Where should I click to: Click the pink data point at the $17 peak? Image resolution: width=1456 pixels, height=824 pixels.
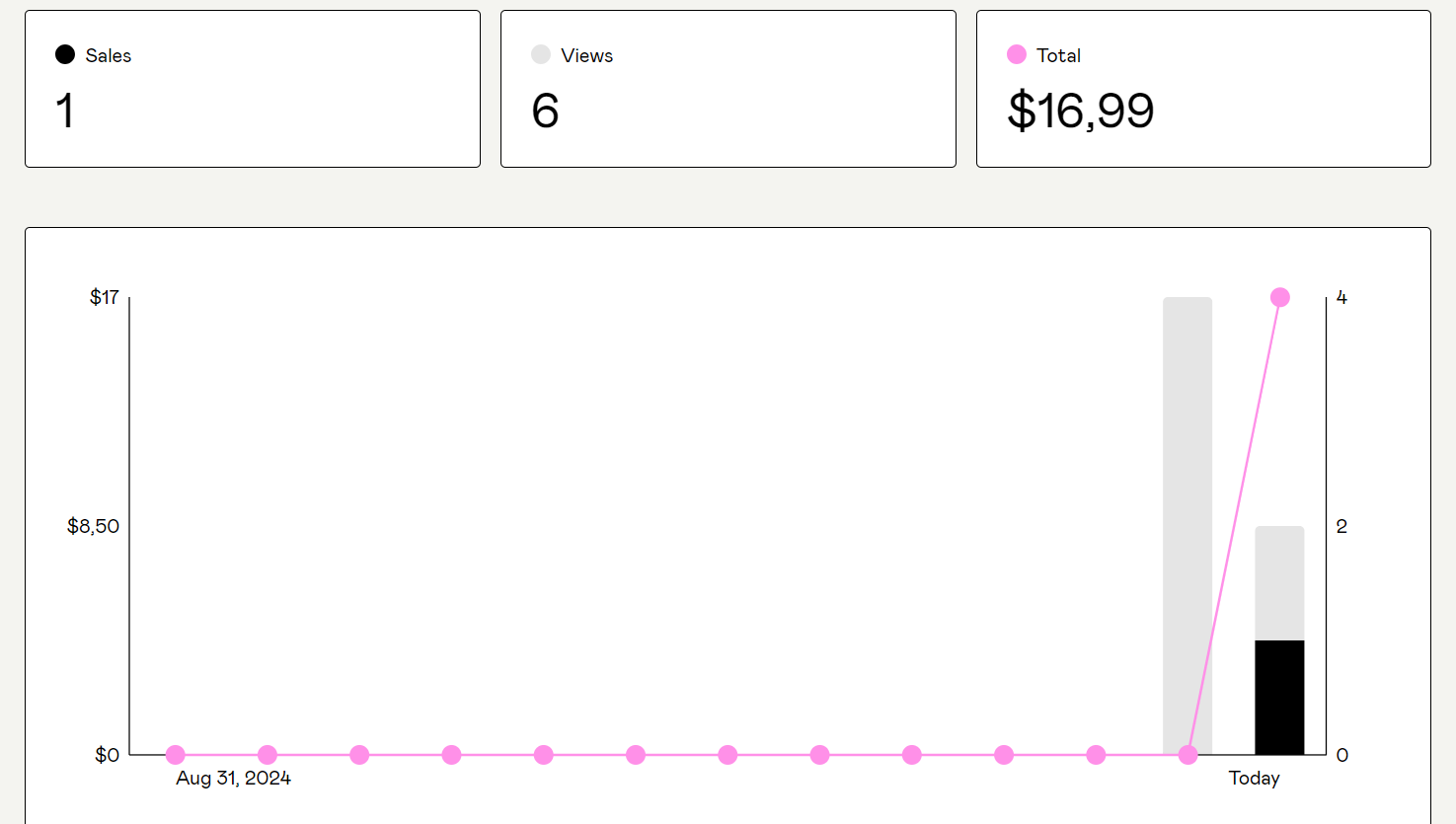pyautogui.click(x=1280, y=297)
